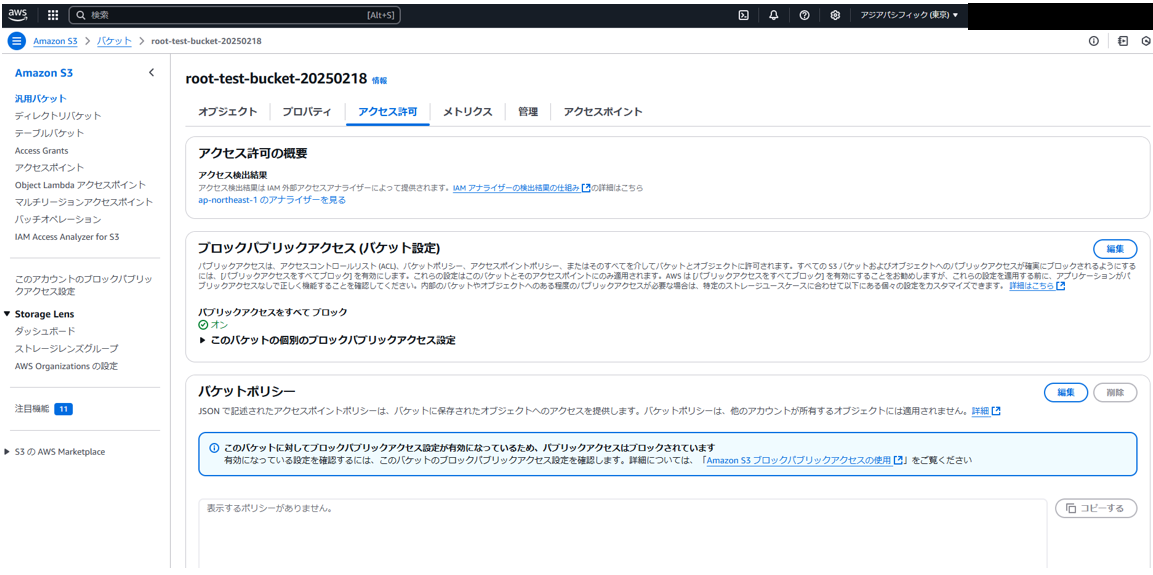This screenshot has height=575, width=1153.
Task: Open the 情報 link next to bucket name
Action: (x=379, y=81)
